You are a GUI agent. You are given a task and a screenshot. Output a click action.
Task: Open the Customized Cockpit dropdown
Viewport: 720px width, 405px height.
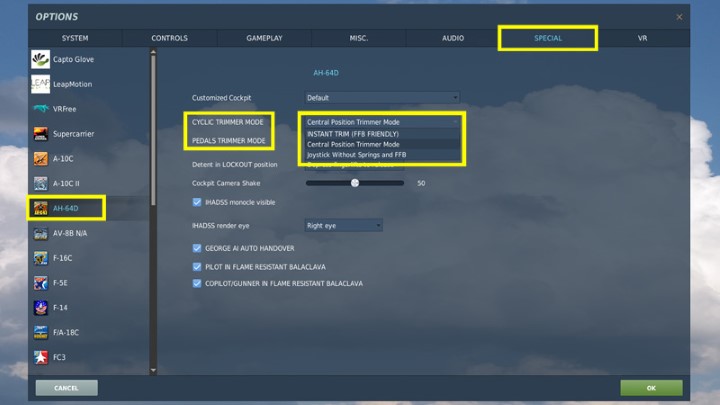382,97
